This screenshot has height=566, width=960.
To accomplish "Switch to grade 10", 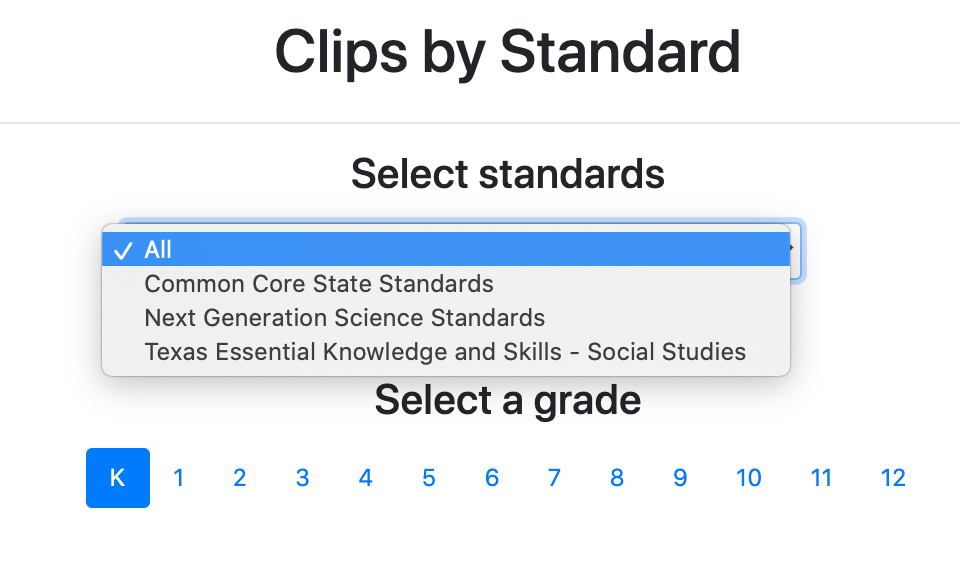I will 749,478.
